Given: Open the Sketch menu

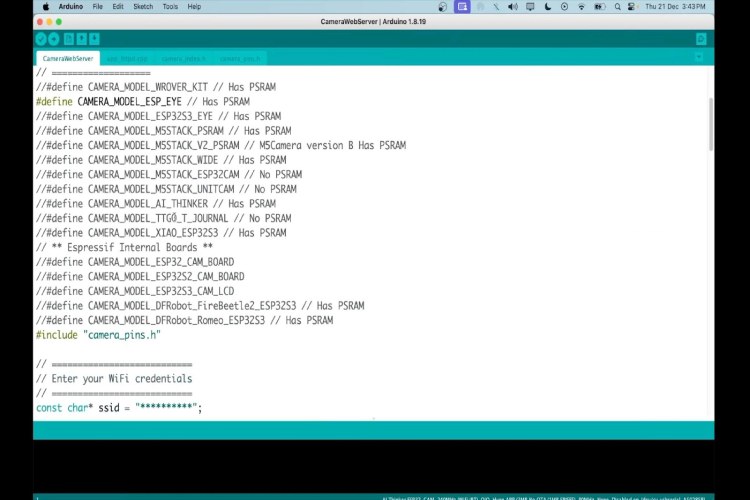Looking at the screenshot, I should coord(143,7).
